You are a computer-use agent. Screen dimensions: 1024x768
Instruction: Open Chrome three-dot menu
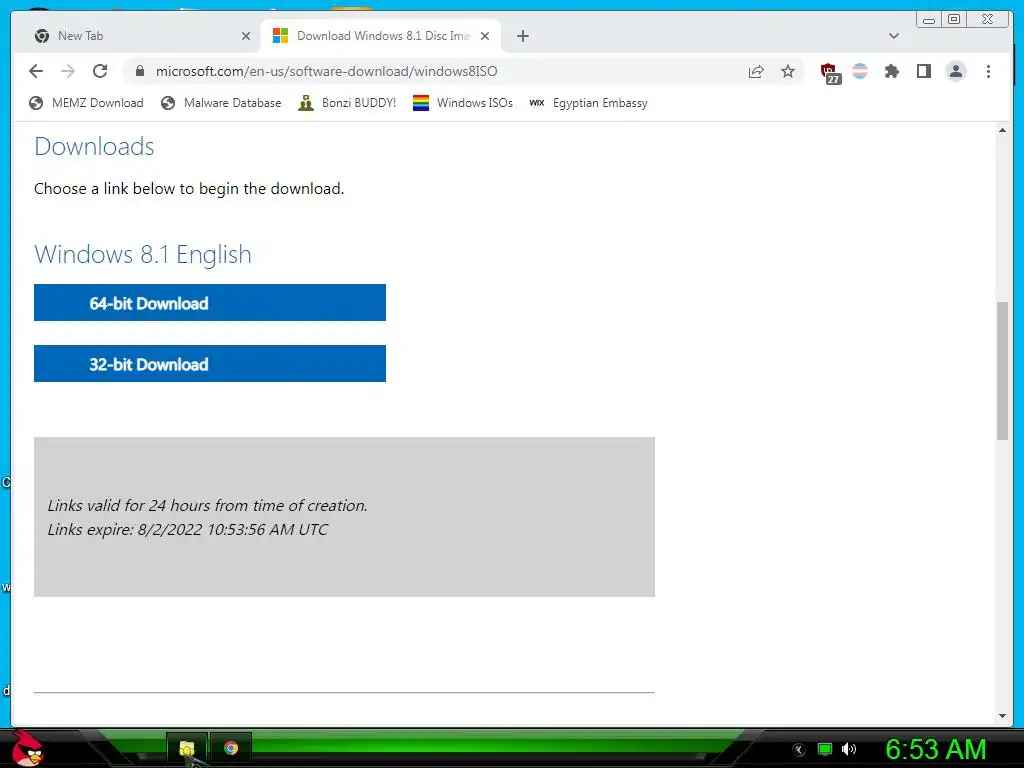point(988,71)
